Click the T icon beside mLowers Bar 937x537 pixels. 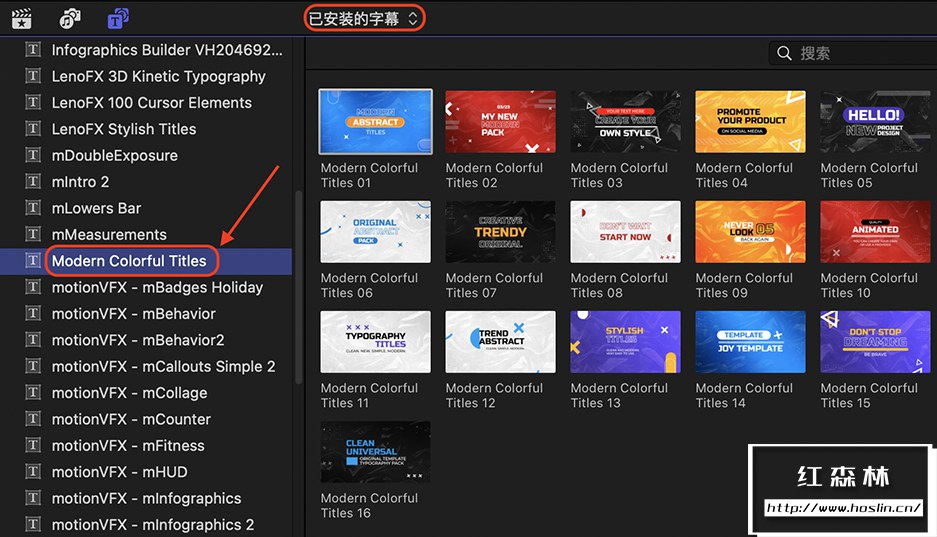(x=33, y=208)
